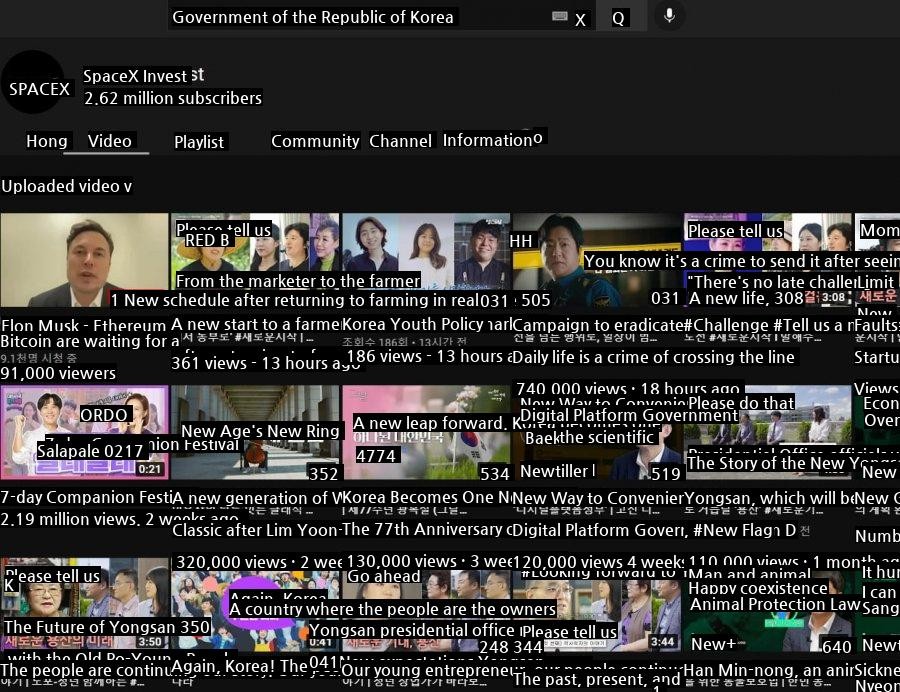This screenshot has height=692, width=900.
Task: Play the police officer crime campaign thumbnail
Action: point(596,259)
